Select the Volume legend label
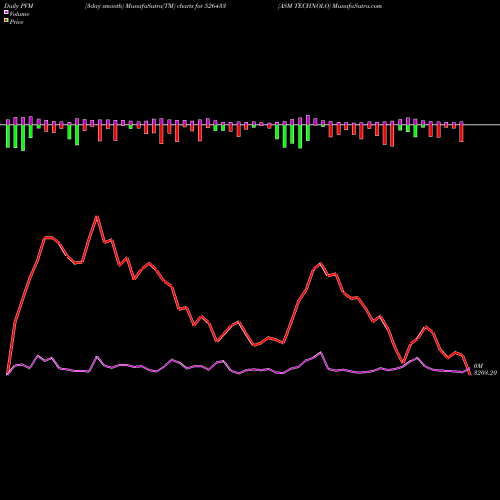The width and height of the screenshot is (500, 500). 19,14
